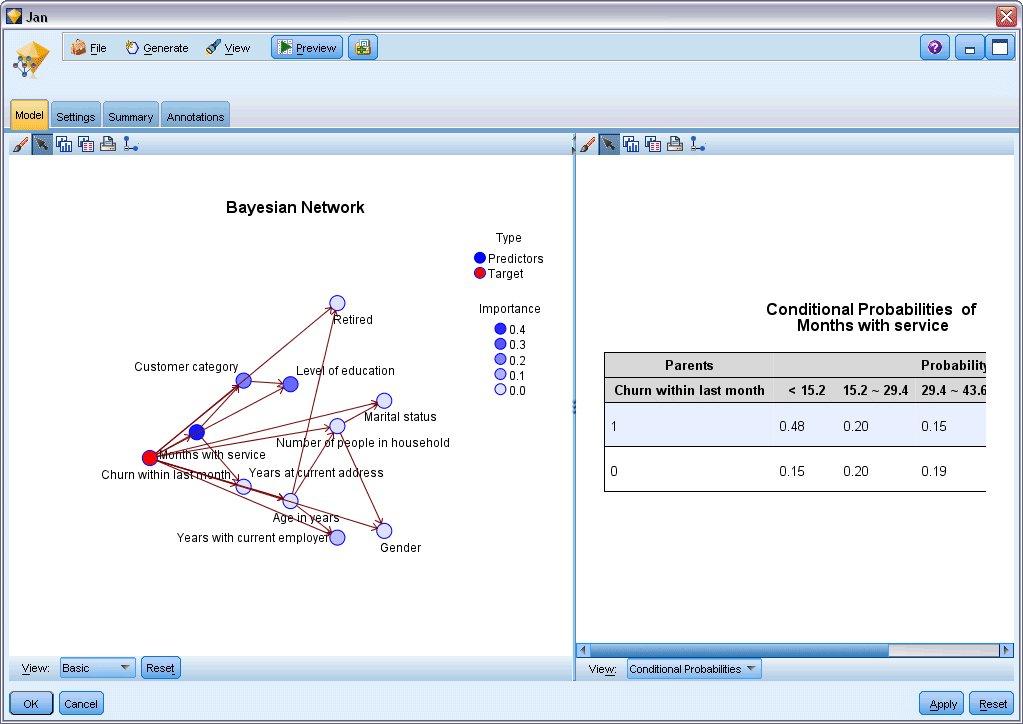The width and height of the screenshot is (1023, 724).
Task: Click the scrollbar right arrow under the table
Action: [1006, 650]
